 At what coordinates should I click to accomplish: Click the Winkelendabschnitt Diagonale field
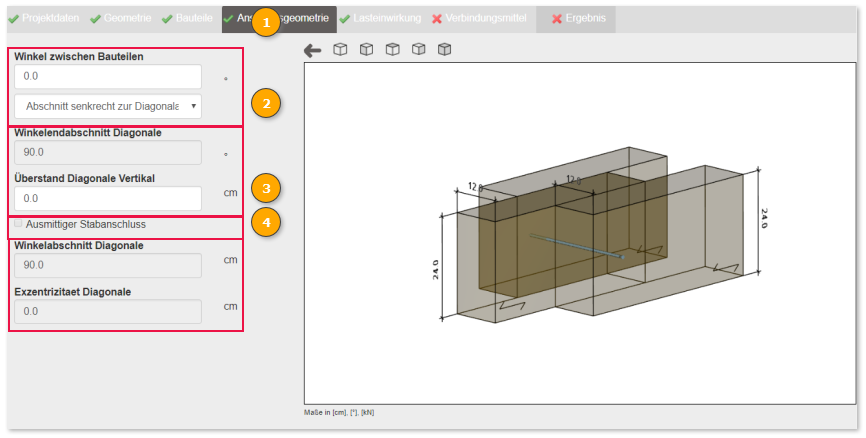click(108, 152)
